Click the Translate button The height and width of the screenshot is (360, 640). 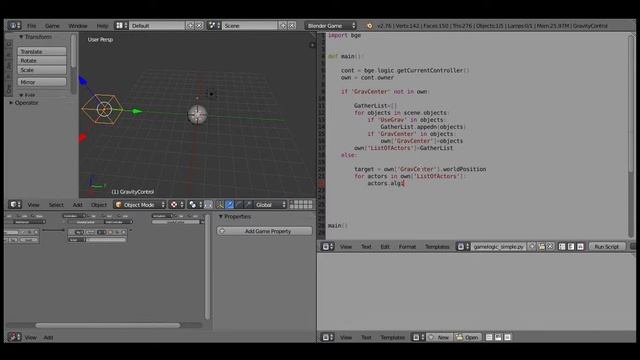42,51
